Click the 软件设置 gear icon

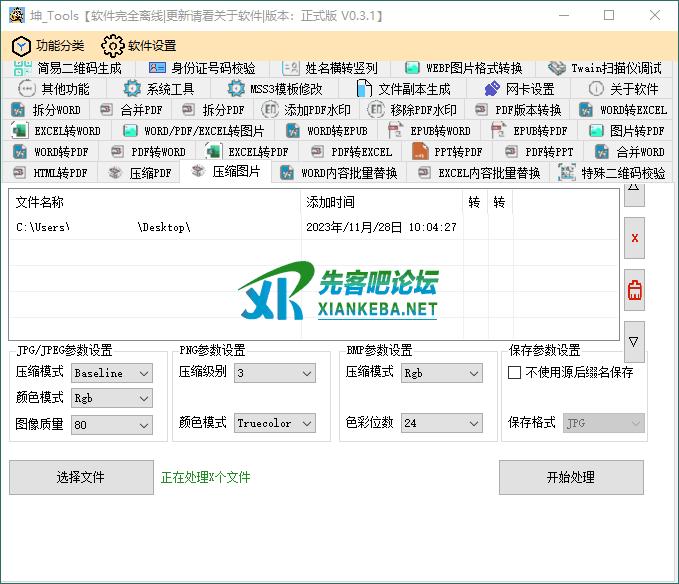[x=112, y=45]
